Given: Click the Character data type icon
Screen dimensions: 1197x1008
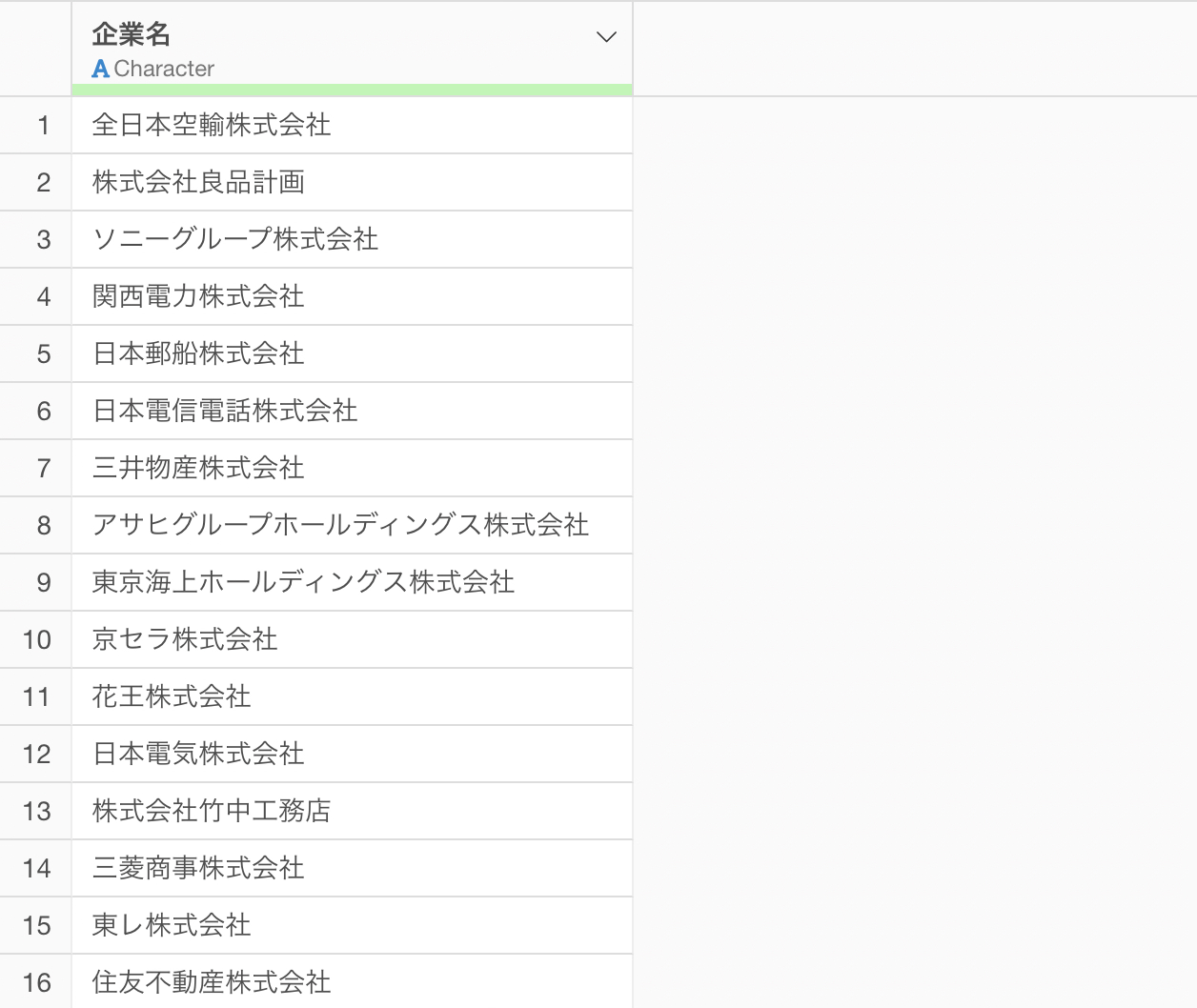Looking at the screenshot, I should [x=100, y=69].
